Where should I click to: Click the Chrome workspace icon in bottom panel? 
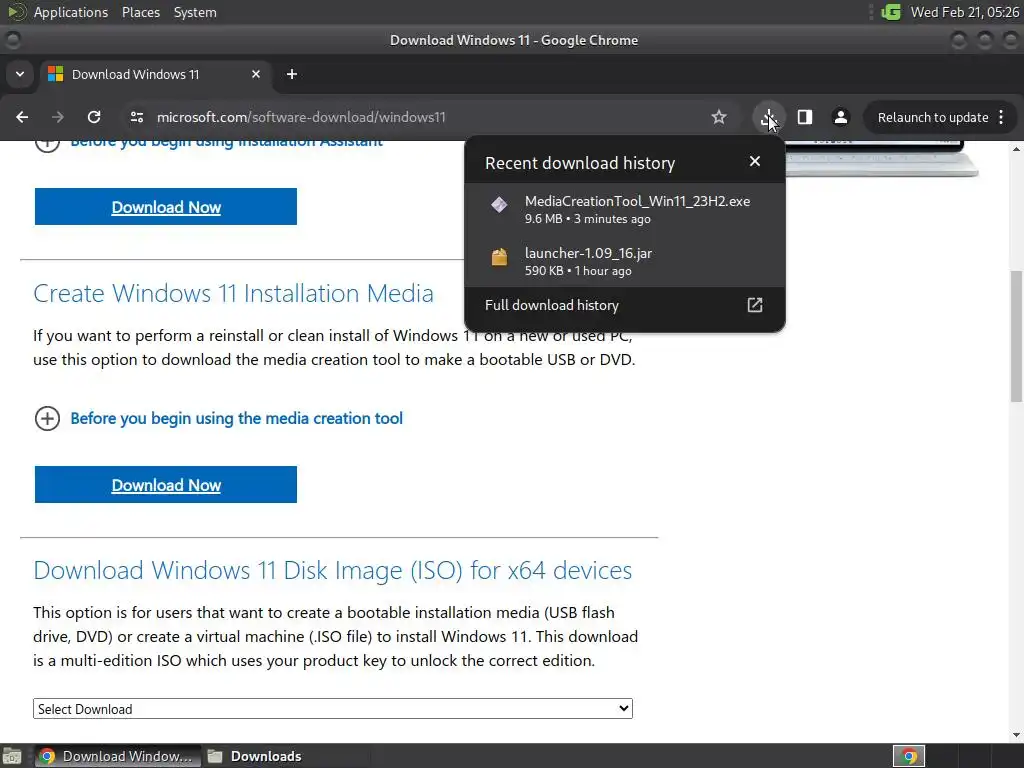coord(908,756)
